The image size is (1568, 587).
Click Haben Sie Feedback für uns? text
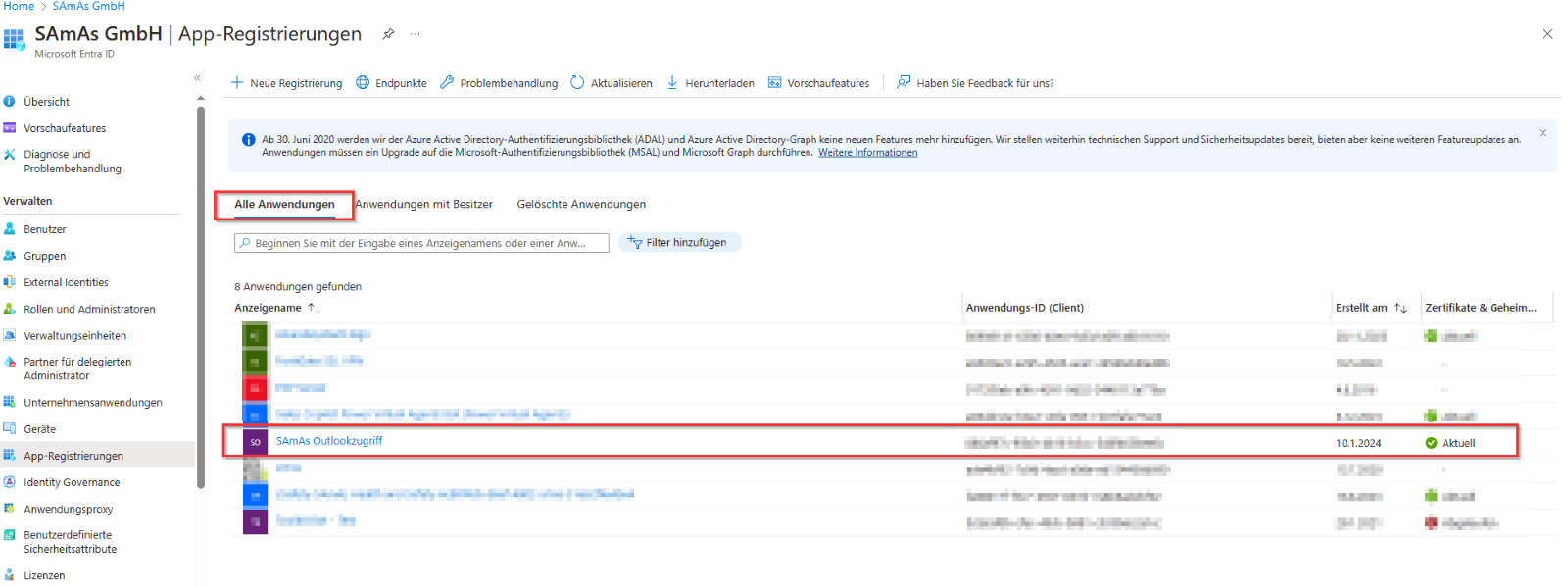pos(985,83)
